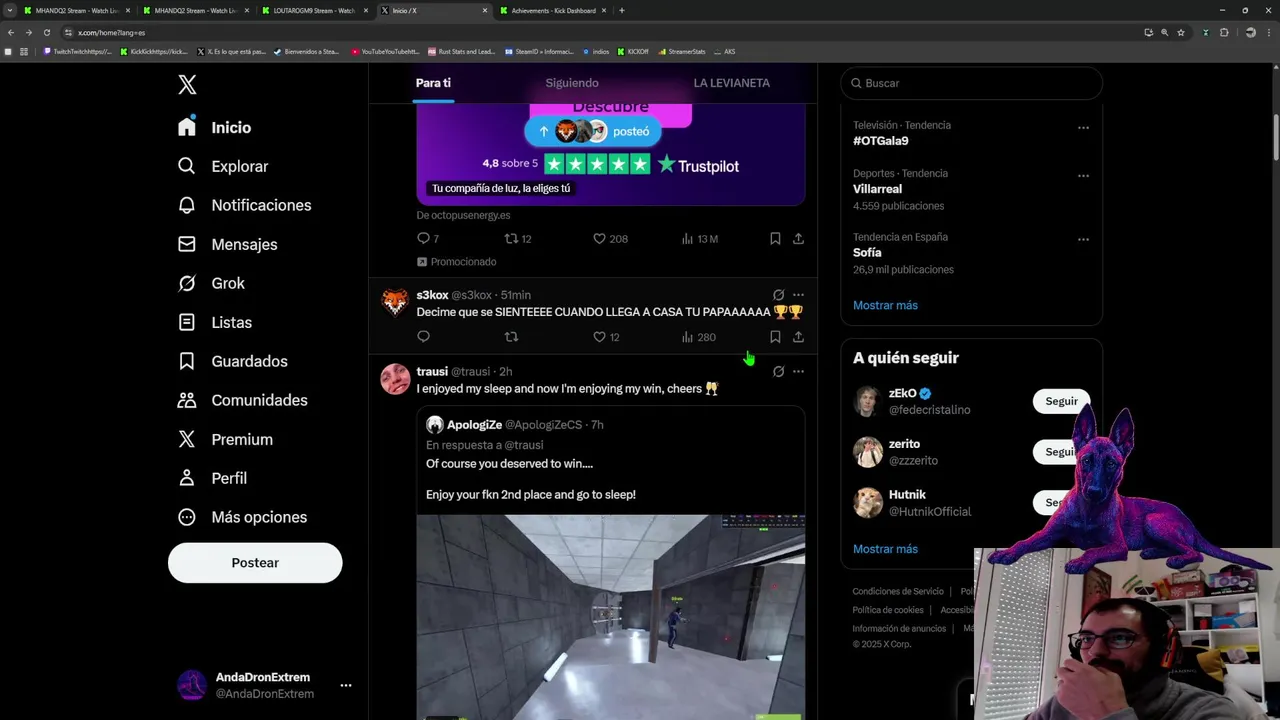Select the Siguiendo tab
The image size is (1280, 720).
pos(572,83)
